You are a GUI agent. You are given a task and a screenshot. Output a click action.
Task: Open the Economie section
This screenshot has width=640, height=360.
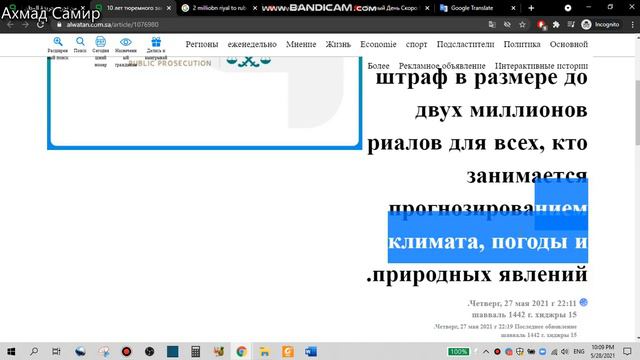click(x=378, y=44)
